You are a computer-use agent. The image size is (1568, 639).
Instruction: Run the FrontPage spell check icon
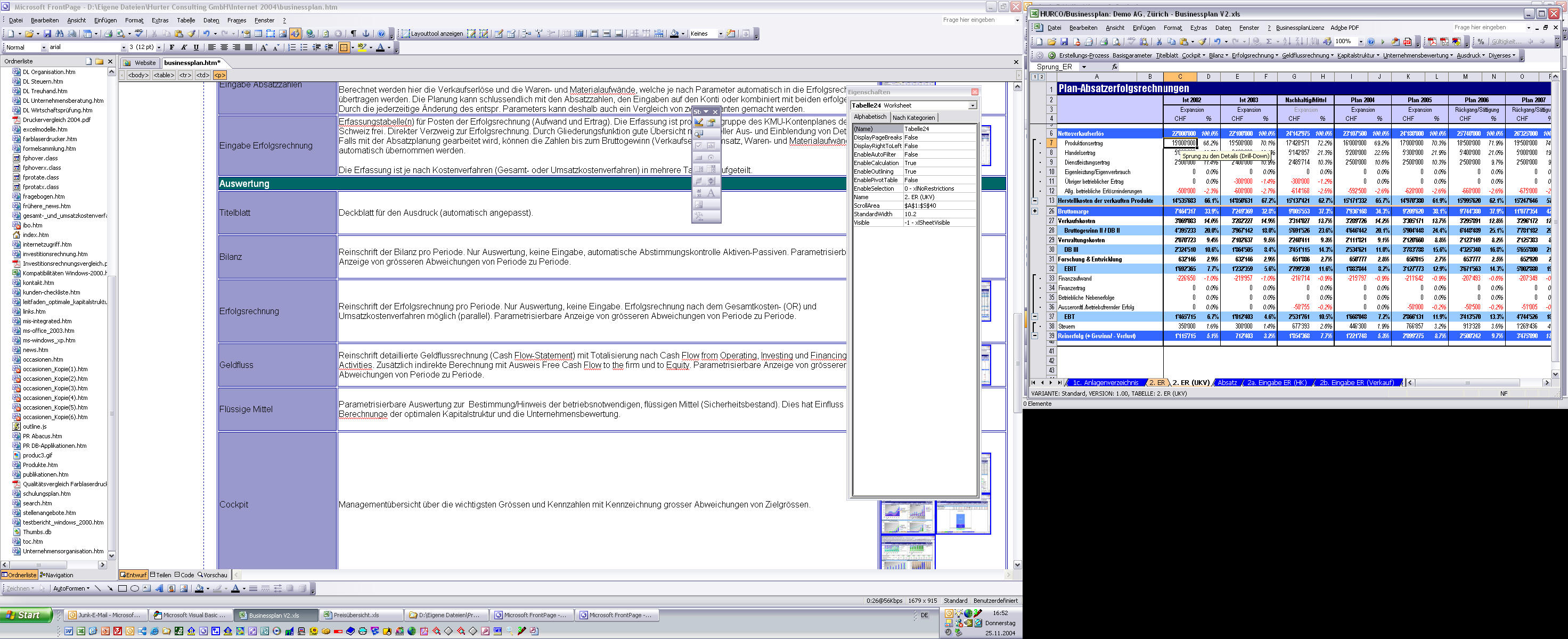point(139,34)
